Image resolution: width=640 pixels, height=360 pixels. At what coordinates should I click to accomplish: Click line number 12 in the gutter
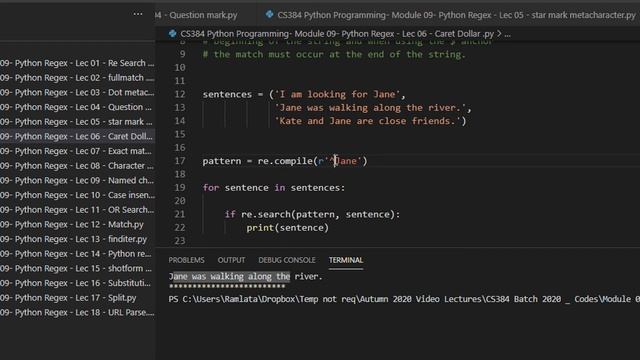(x=180, y=94)
